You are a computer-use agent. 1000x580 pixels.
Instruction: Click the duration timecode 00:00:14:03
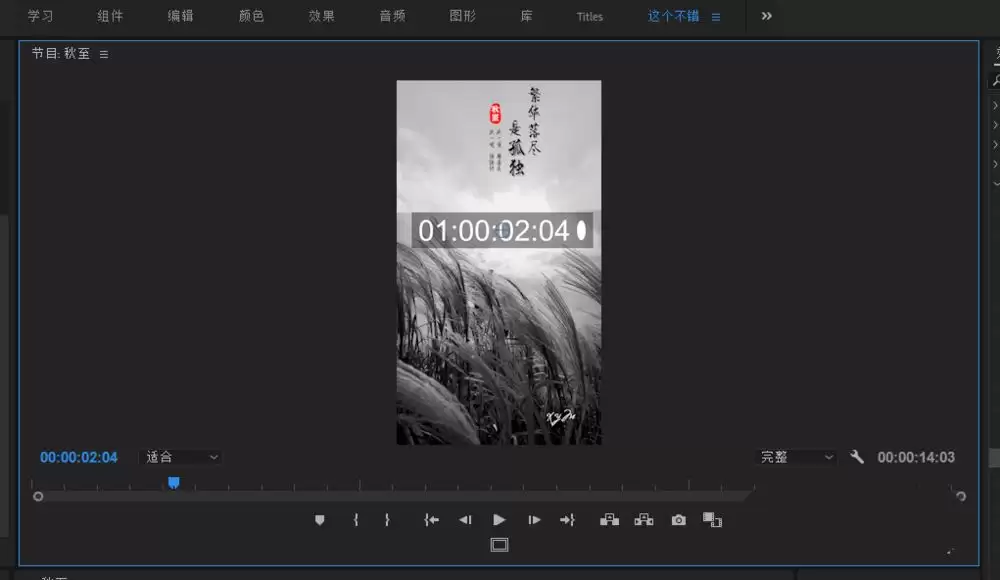coord(916,457)
